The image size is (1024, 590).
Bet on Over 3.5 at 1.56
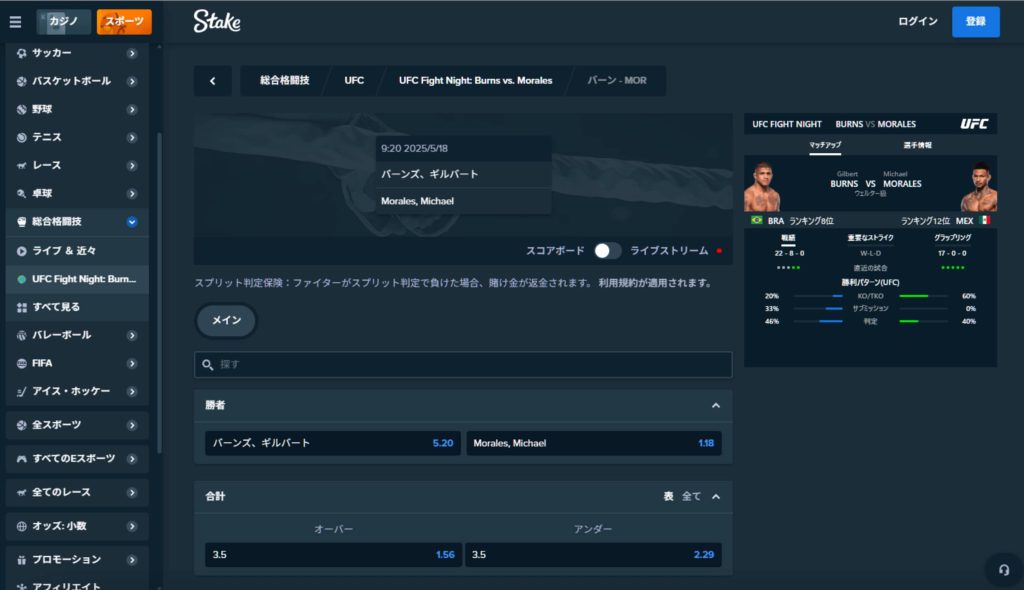(333, 555)
